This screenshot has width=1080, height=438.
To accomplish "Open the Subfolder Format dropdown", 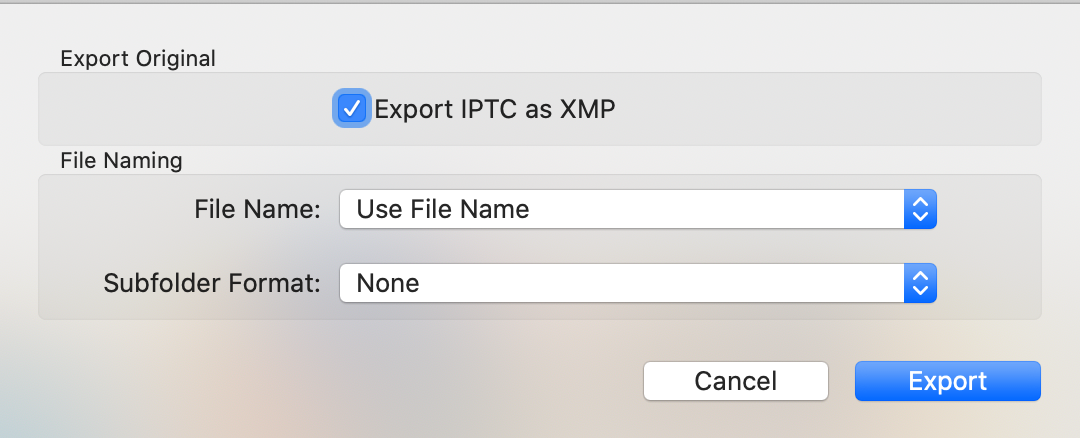I will click(638, 283).
